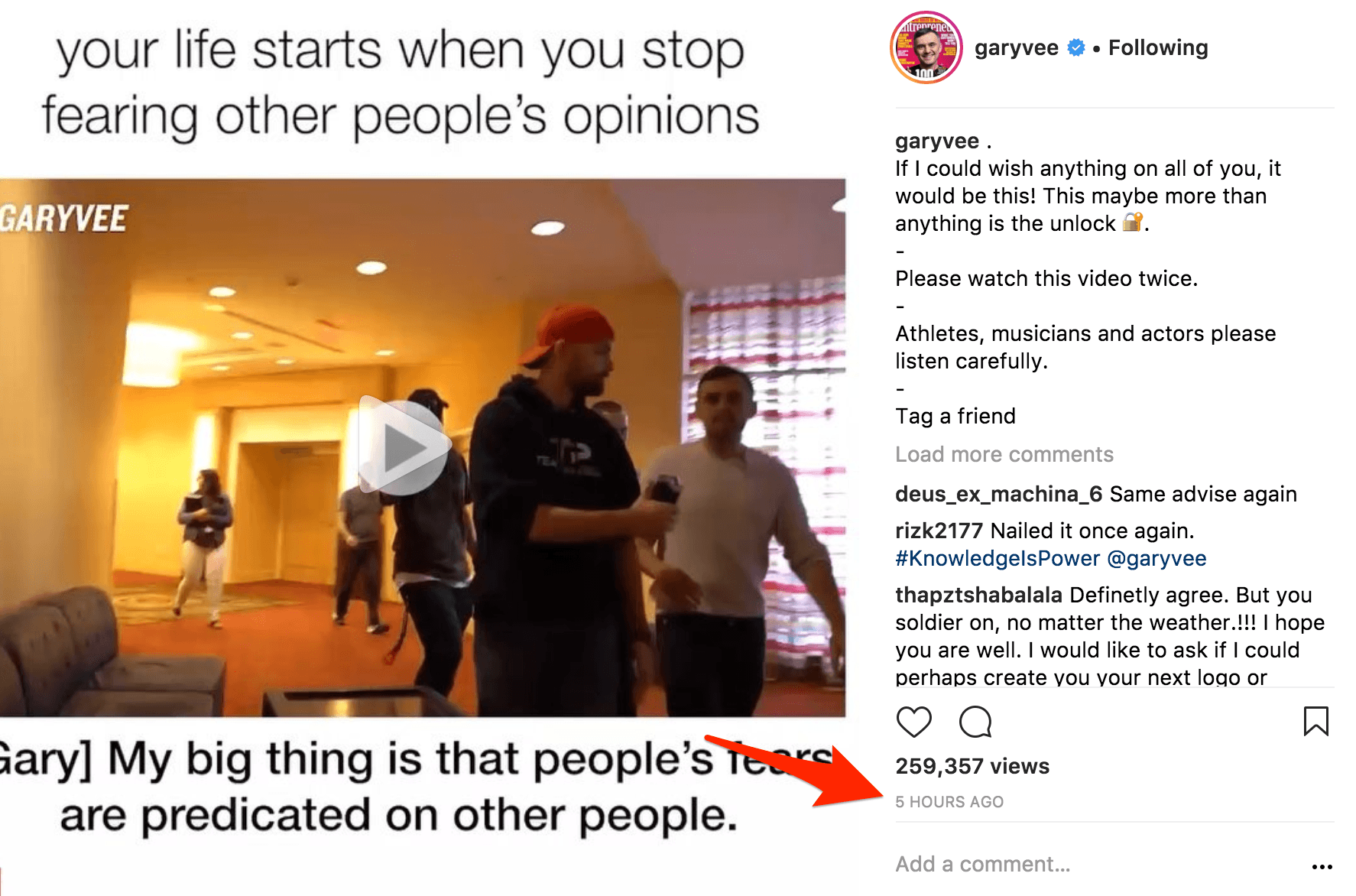Save post with bookmark icon
Screen dimensions: 1356x896
tap(1315, 721)
